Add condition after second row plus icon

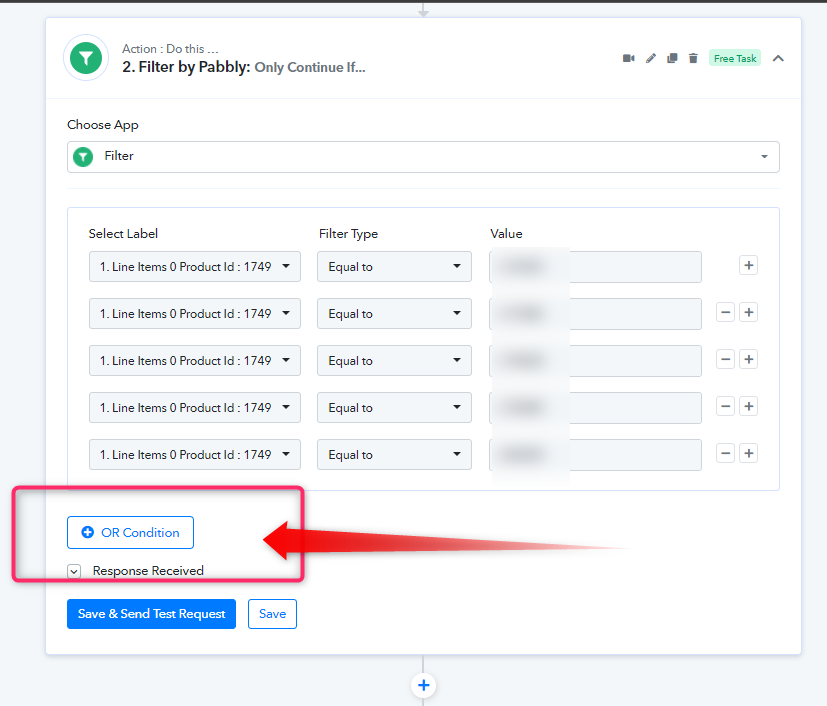click(x=748, y=312)
